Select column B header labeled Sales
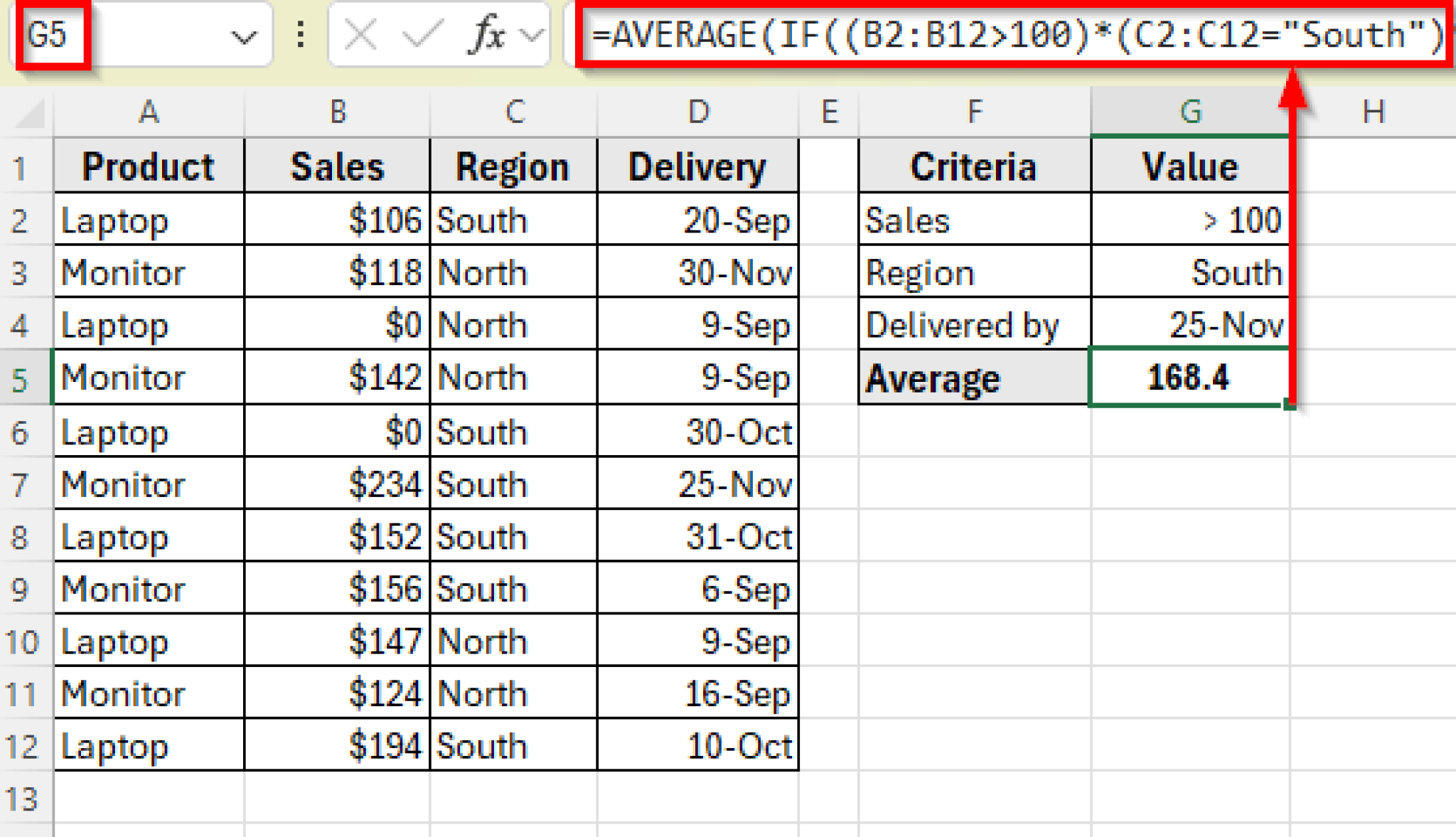Viewport: 1456px width, 837px height. pos(337,112)
